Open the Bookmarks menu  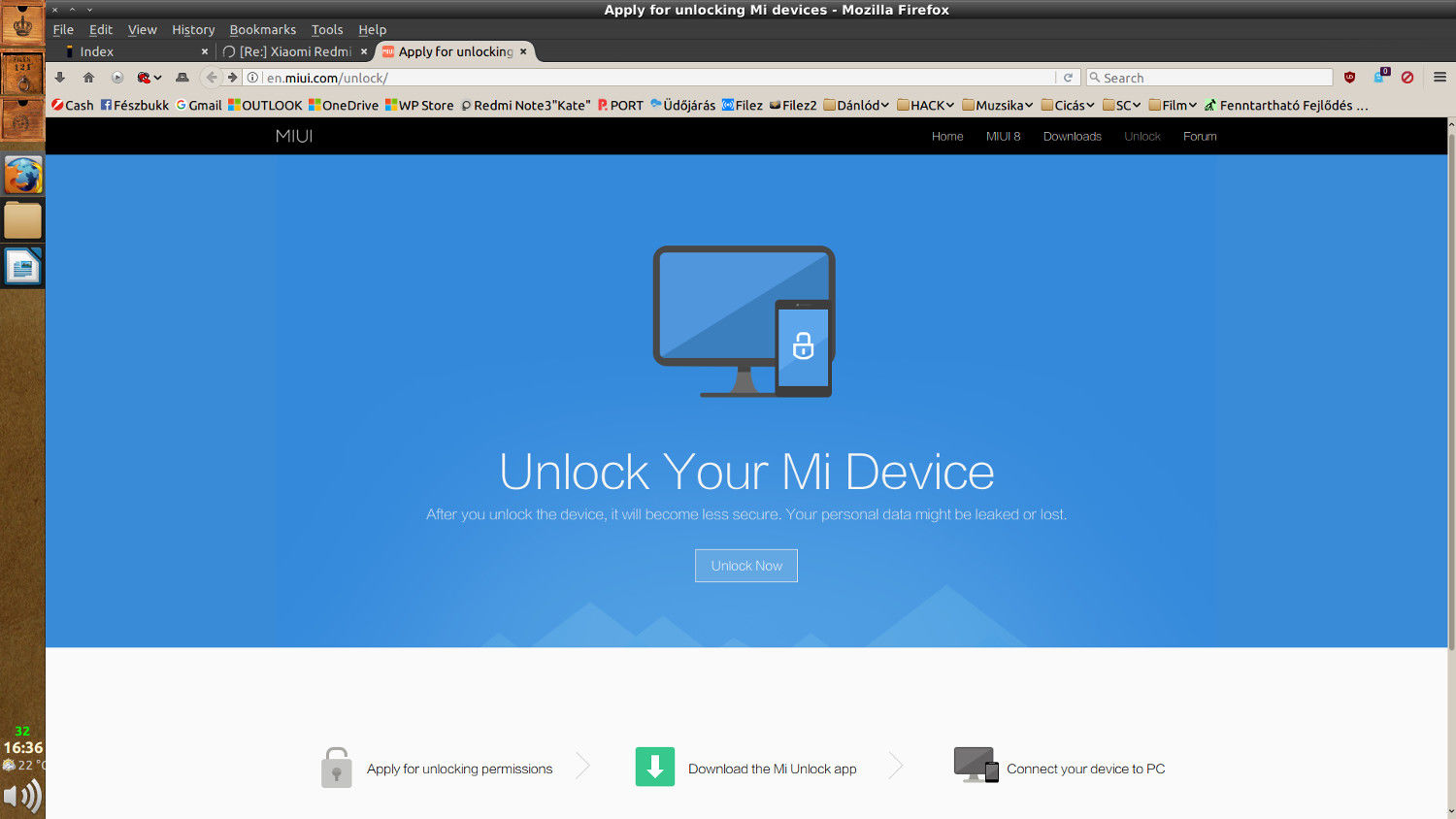[262, 30]
